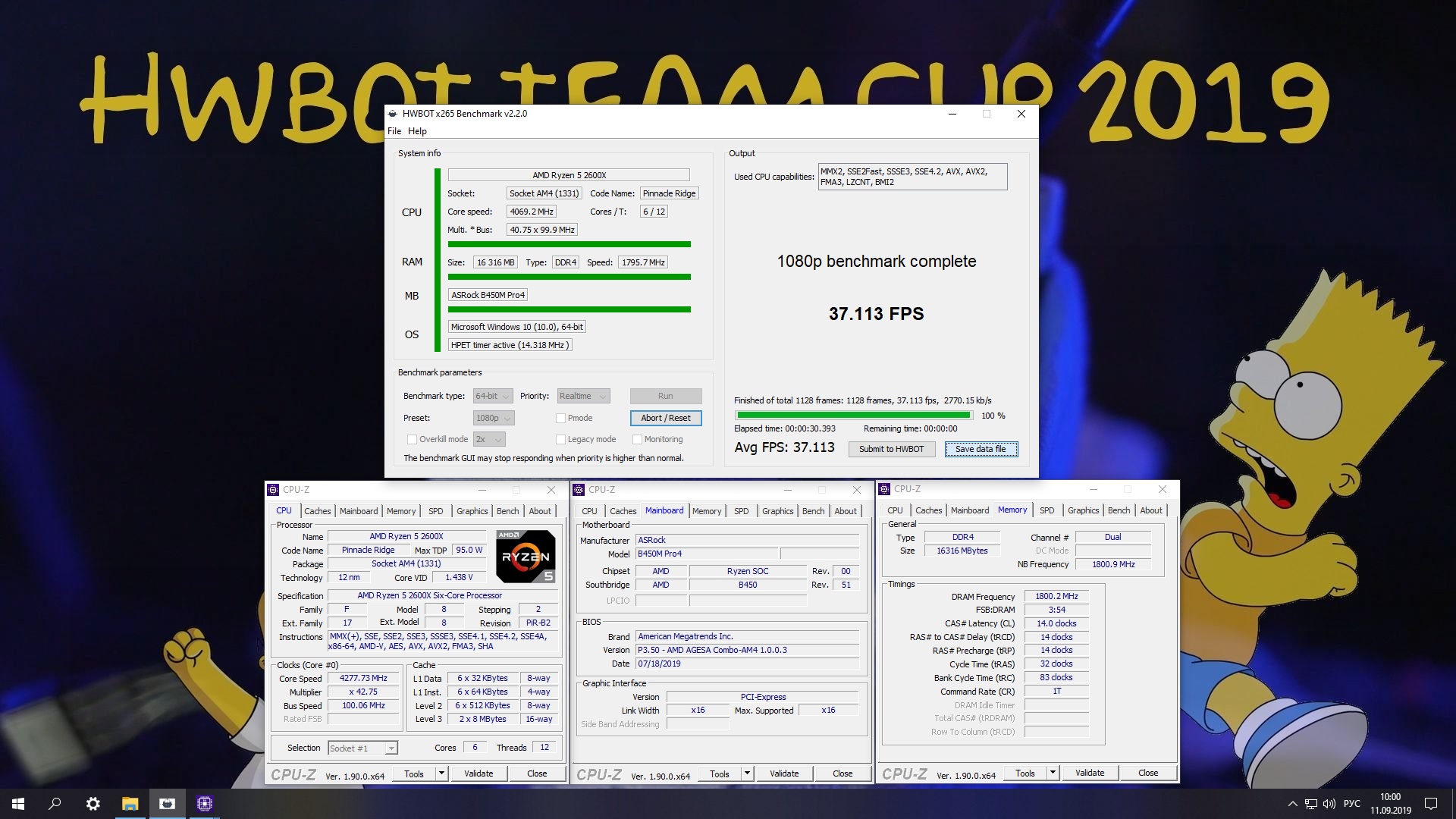Open the notification center icon
This screenshot has width=1456, height=819.
(1431, 804)
